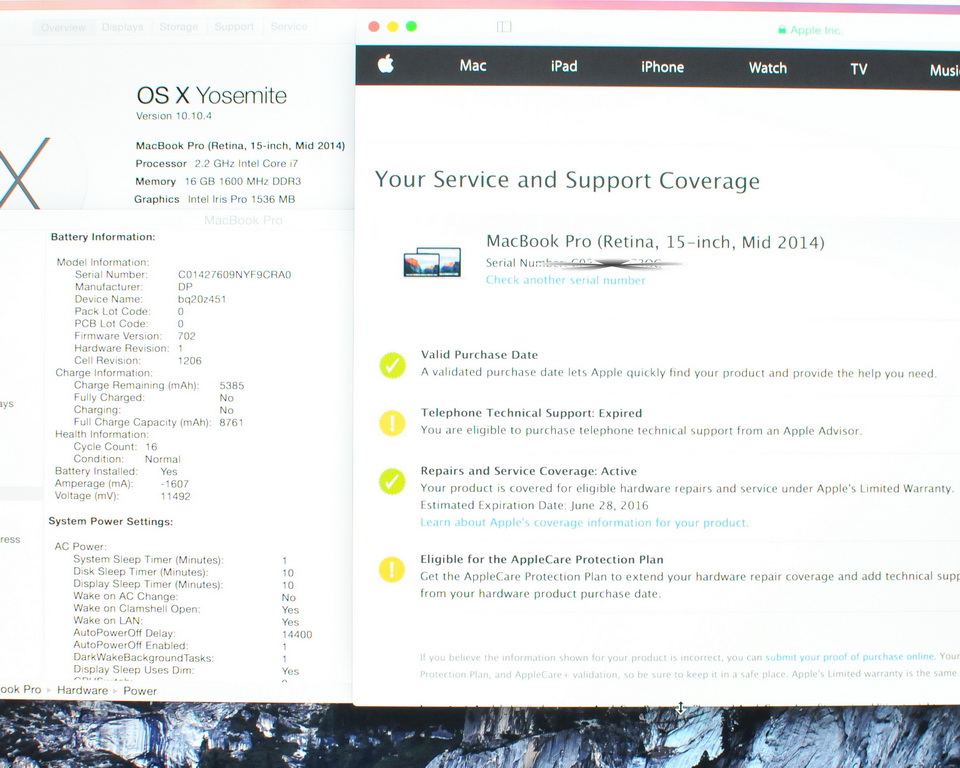Click the yellow alert beside AppleCare Protection Plan
The height and width of the screenshot is (768, 960).
[x=392, y=569]
